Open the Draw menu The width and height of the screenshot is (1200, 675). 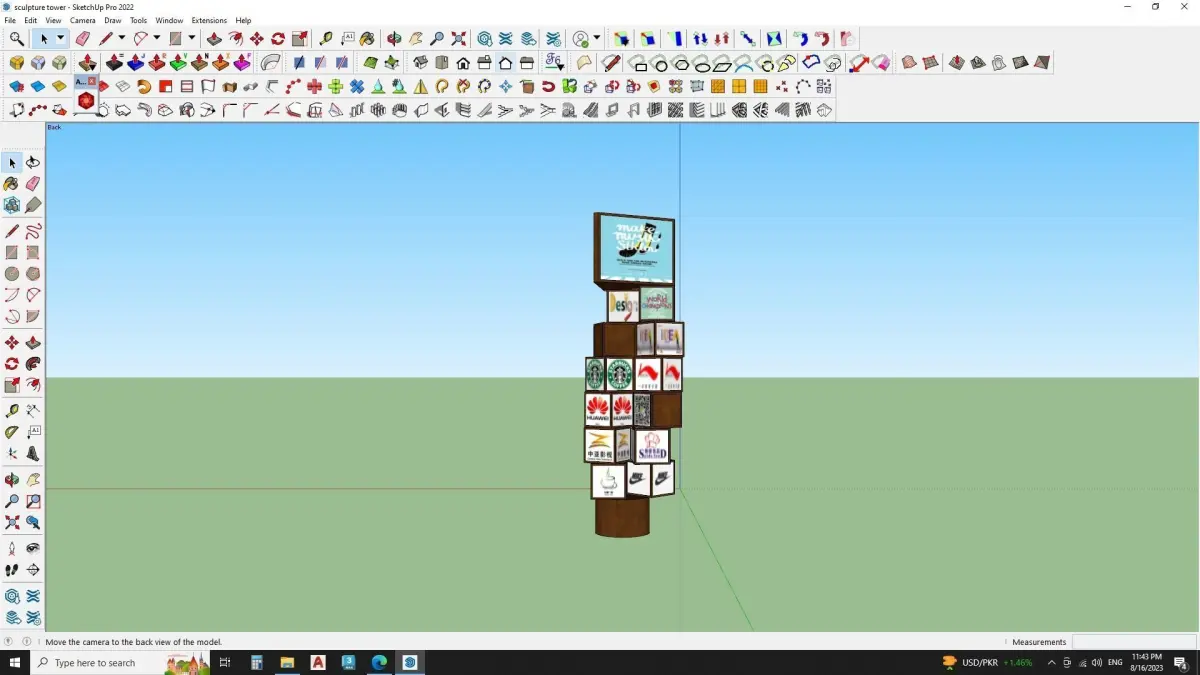click(113, 20)
